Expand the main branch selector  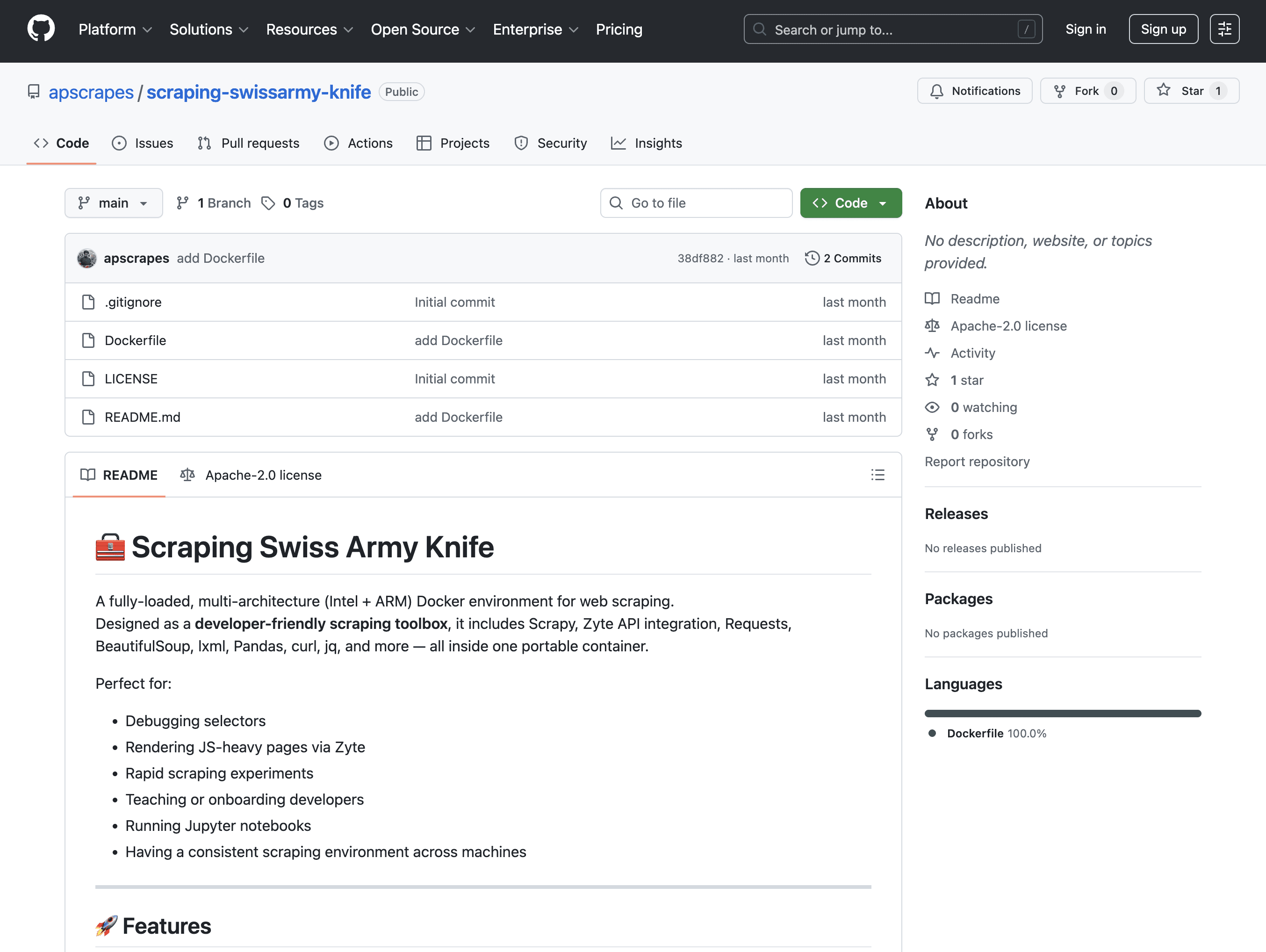113,203
